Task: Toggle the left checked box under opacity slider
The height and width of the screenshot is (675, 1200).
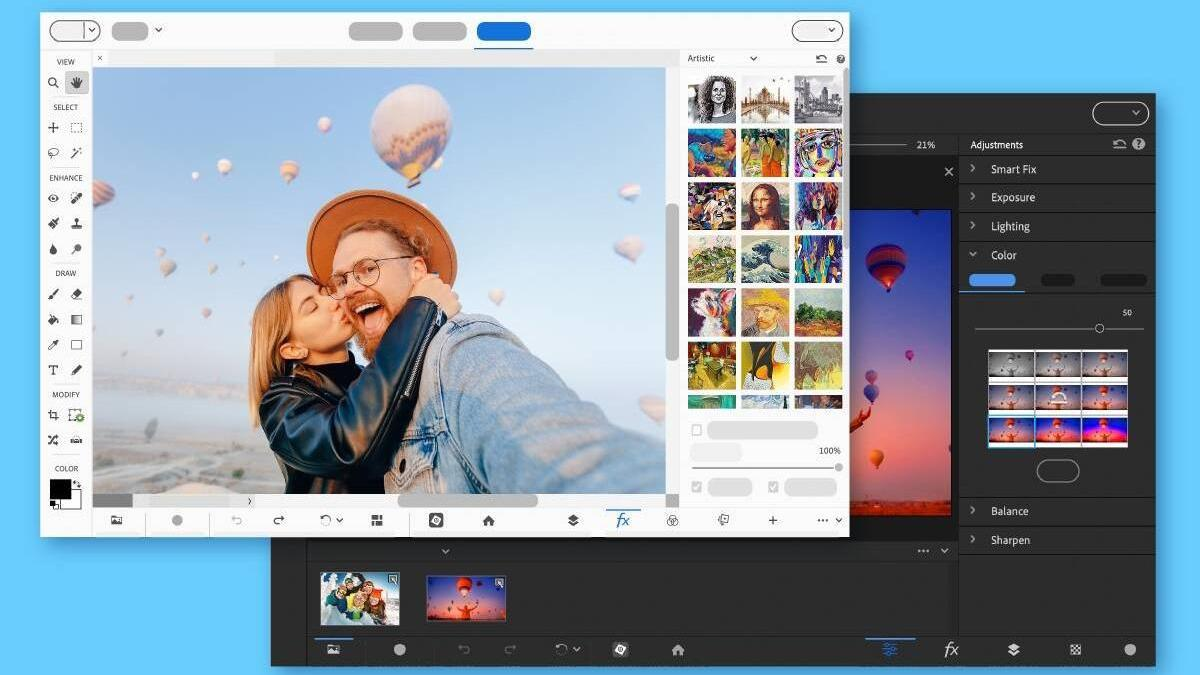Action: coord(697,487)
